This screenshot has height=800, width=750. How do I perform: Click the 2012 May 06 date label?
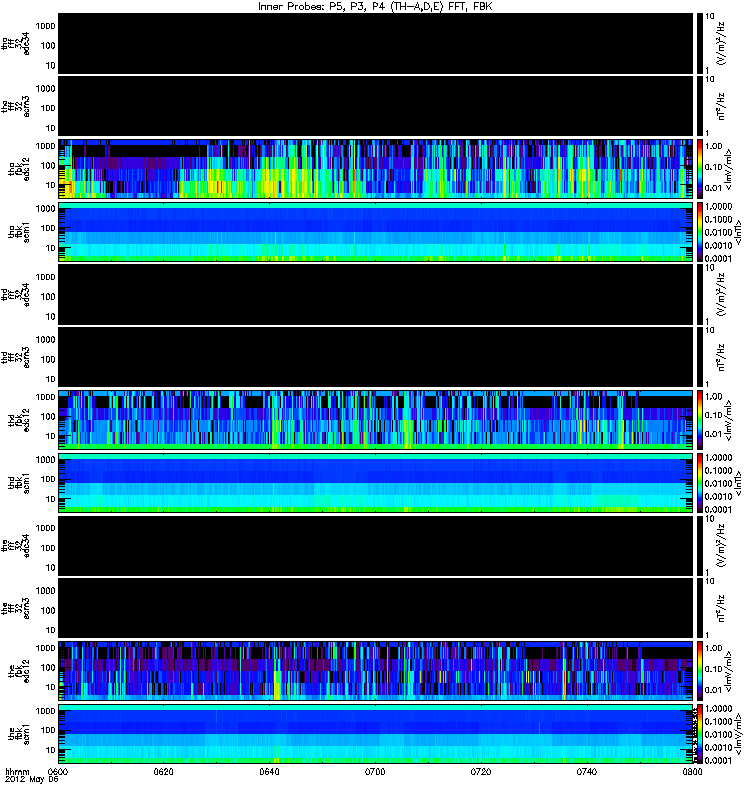32,780
